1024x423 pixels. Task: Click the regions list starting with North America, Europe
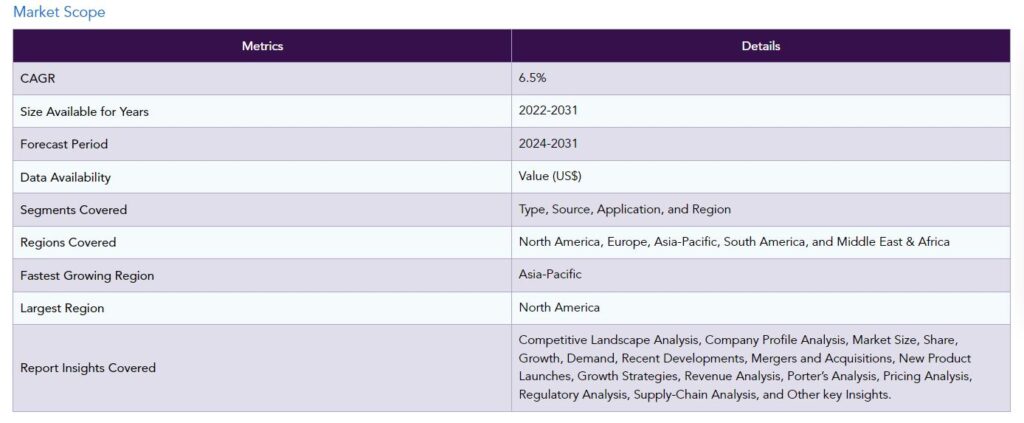[733, 242]
